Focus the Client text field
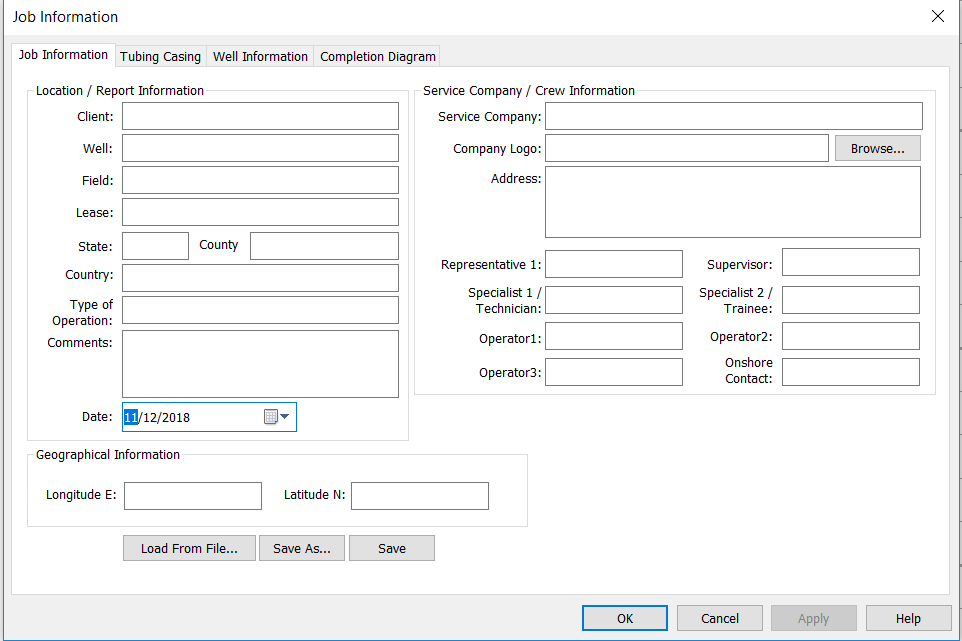This screenshot has height=641, width=962. (260, 116)
